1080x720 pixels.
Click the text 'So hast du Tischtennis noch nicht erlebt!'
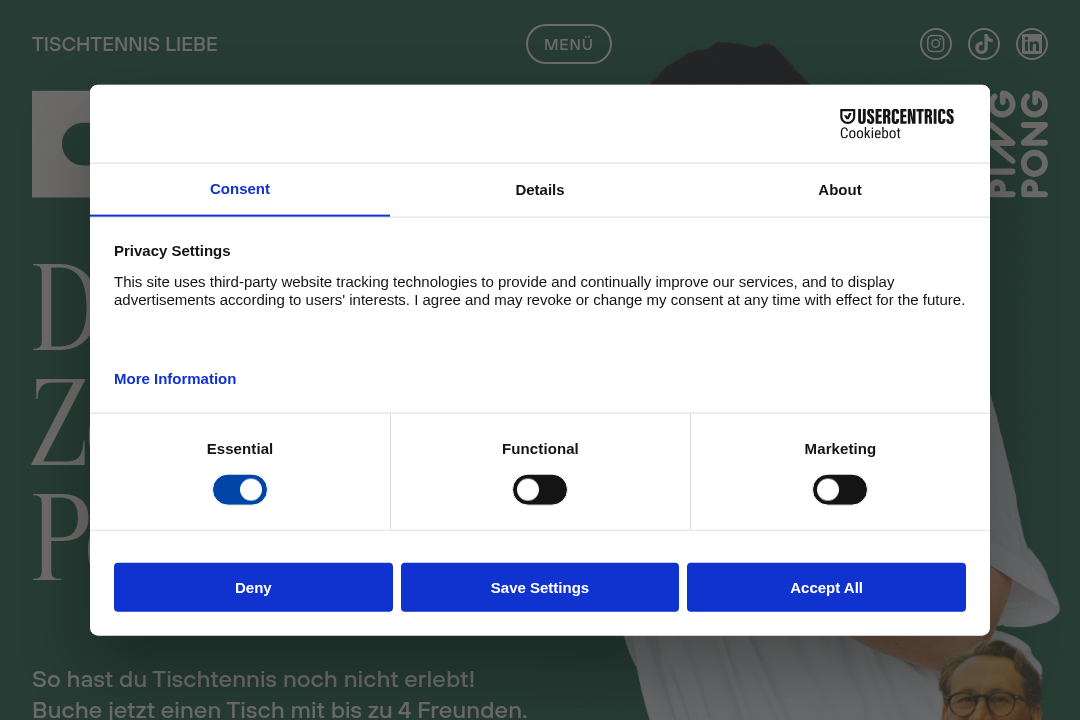pos(253,679)
